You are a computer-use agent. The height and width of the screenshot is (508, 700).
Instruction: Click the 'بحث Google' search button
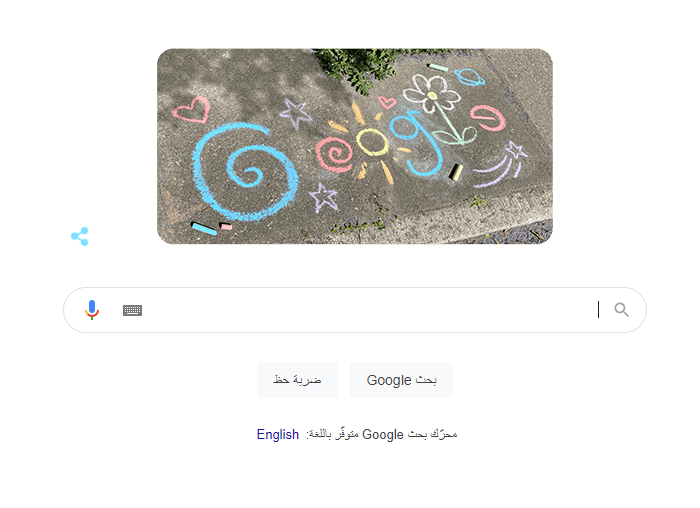tap(401, 380)
